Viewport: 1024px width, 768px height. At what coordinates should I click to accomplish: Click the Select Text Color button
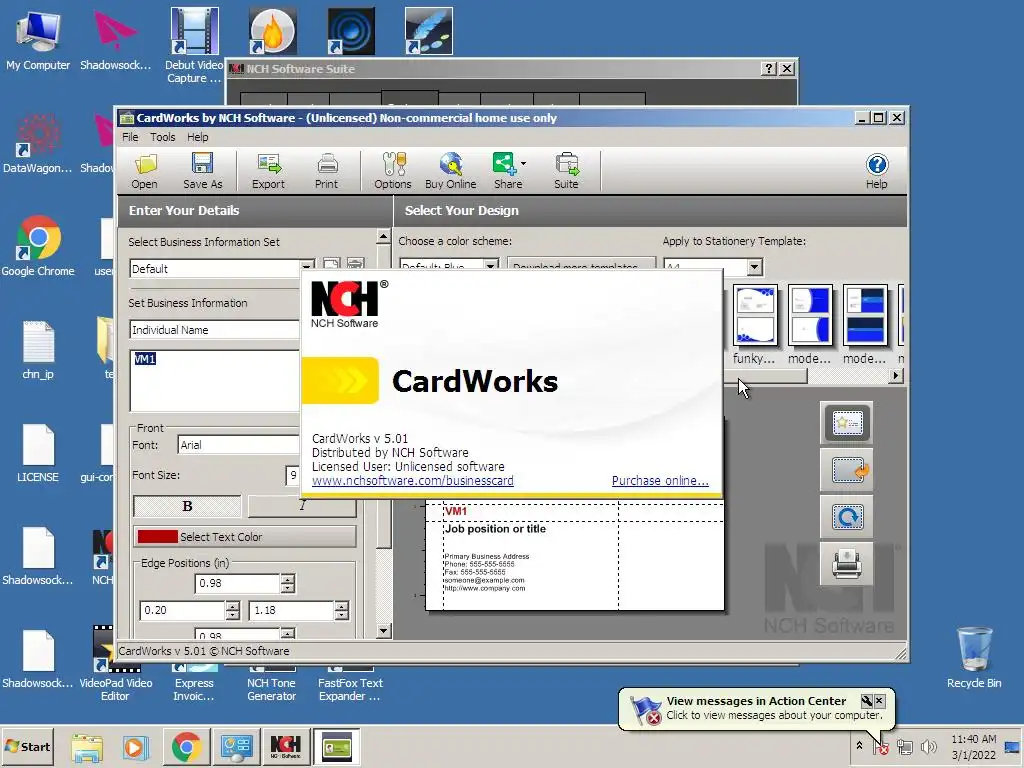[x=245, y=537]
